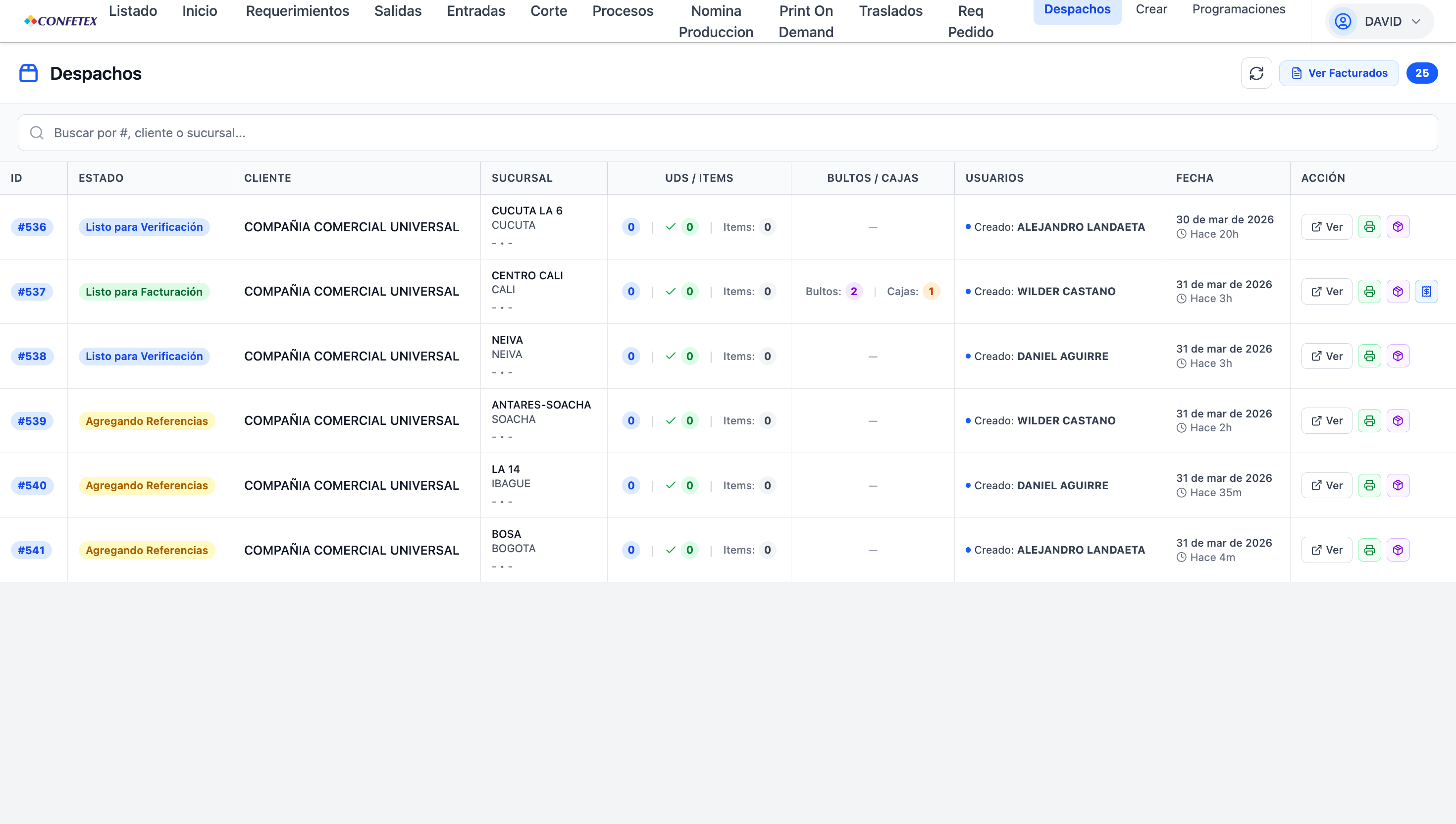Open Requerimientos in the navbar
This screenshot has width=1456, height=824.
tap(298, 11)
